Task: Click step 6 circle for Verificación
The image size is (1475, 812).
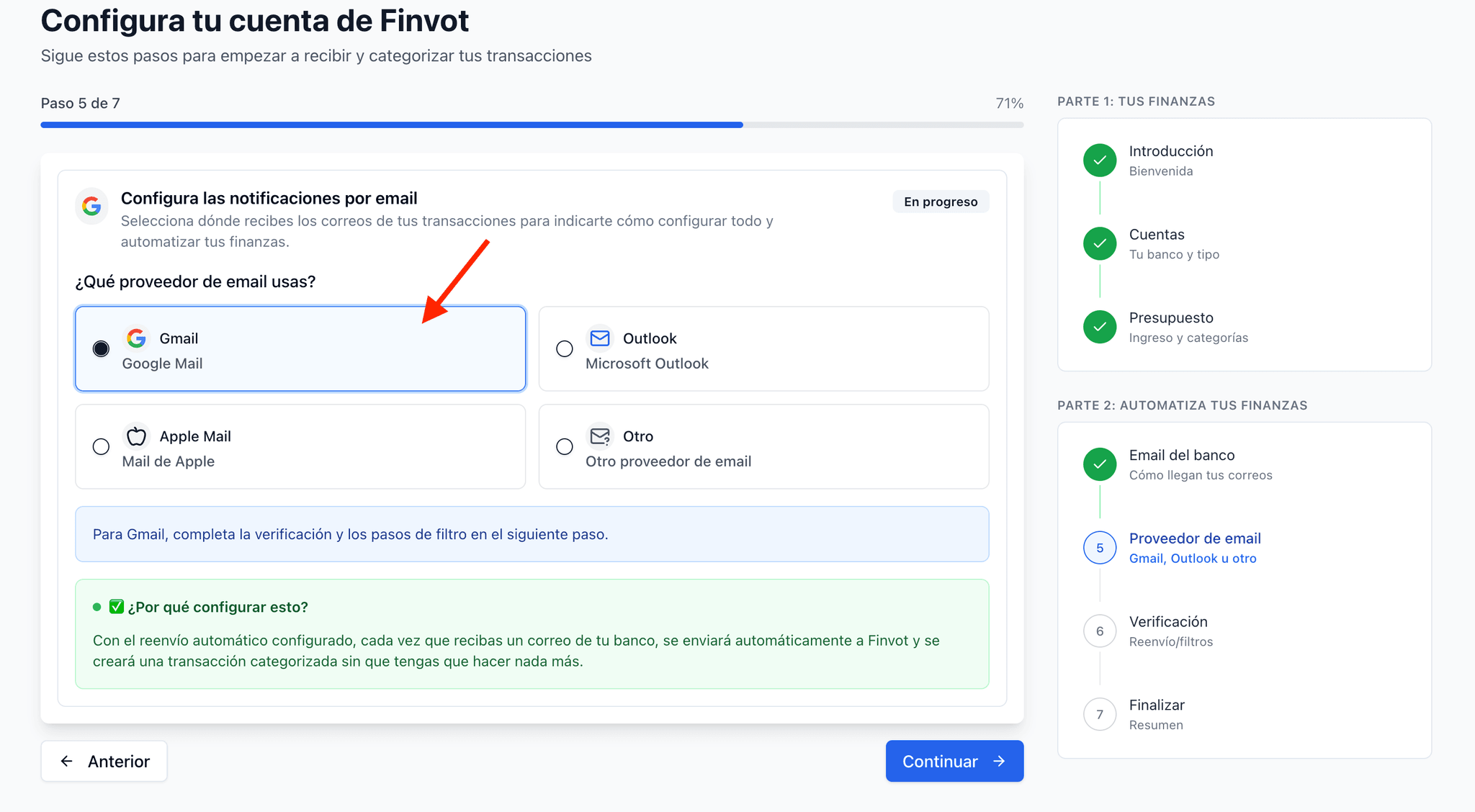Action: (1100, 631)
